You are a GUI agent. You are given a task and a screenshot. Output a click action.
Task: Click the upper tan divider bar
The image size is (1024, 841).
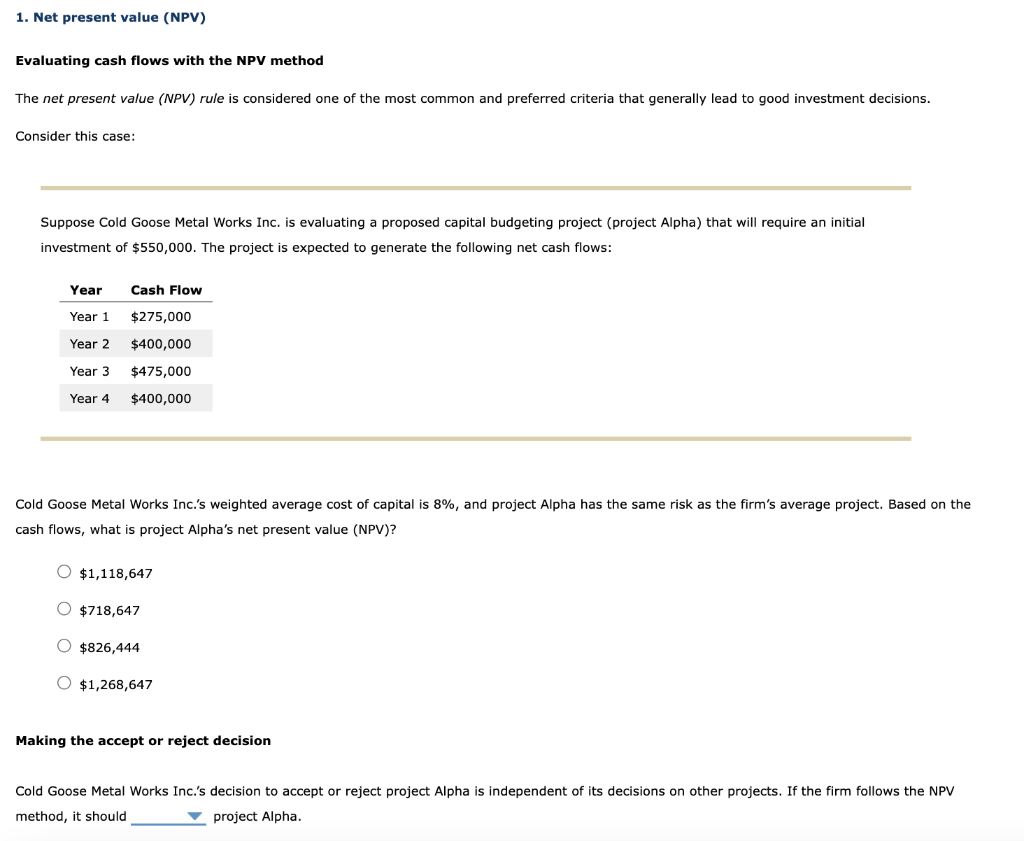tap(475, 186)
